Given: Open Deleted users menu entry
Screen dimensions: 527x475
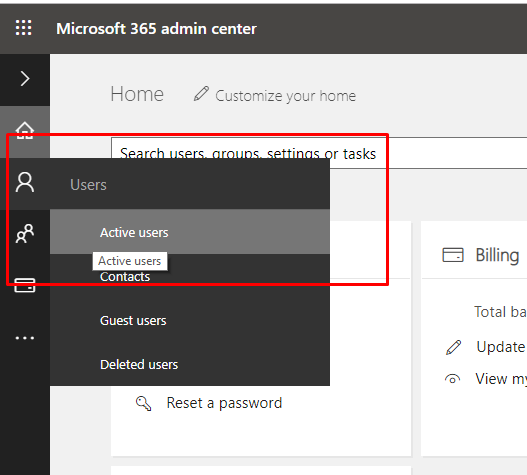Looking at the screenshot, I should [190, 364].
